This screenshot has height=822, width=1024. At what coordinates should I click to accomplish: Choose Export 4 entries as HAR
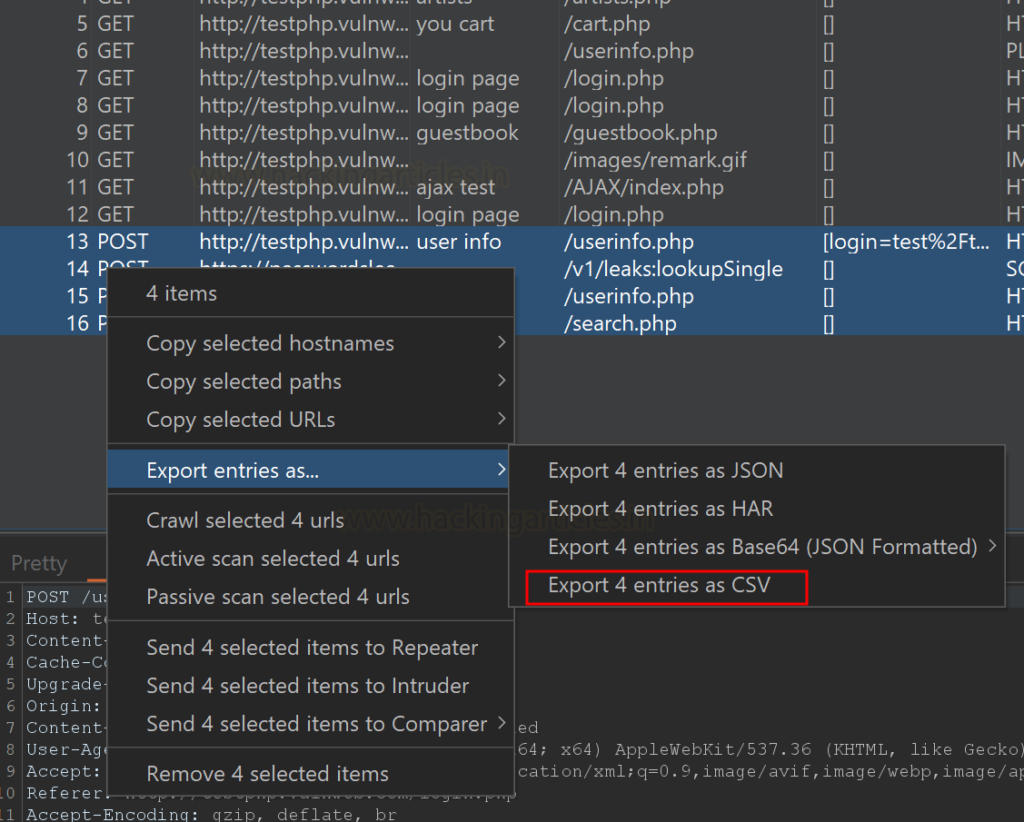pyautogui.click(x=660, y=509)
